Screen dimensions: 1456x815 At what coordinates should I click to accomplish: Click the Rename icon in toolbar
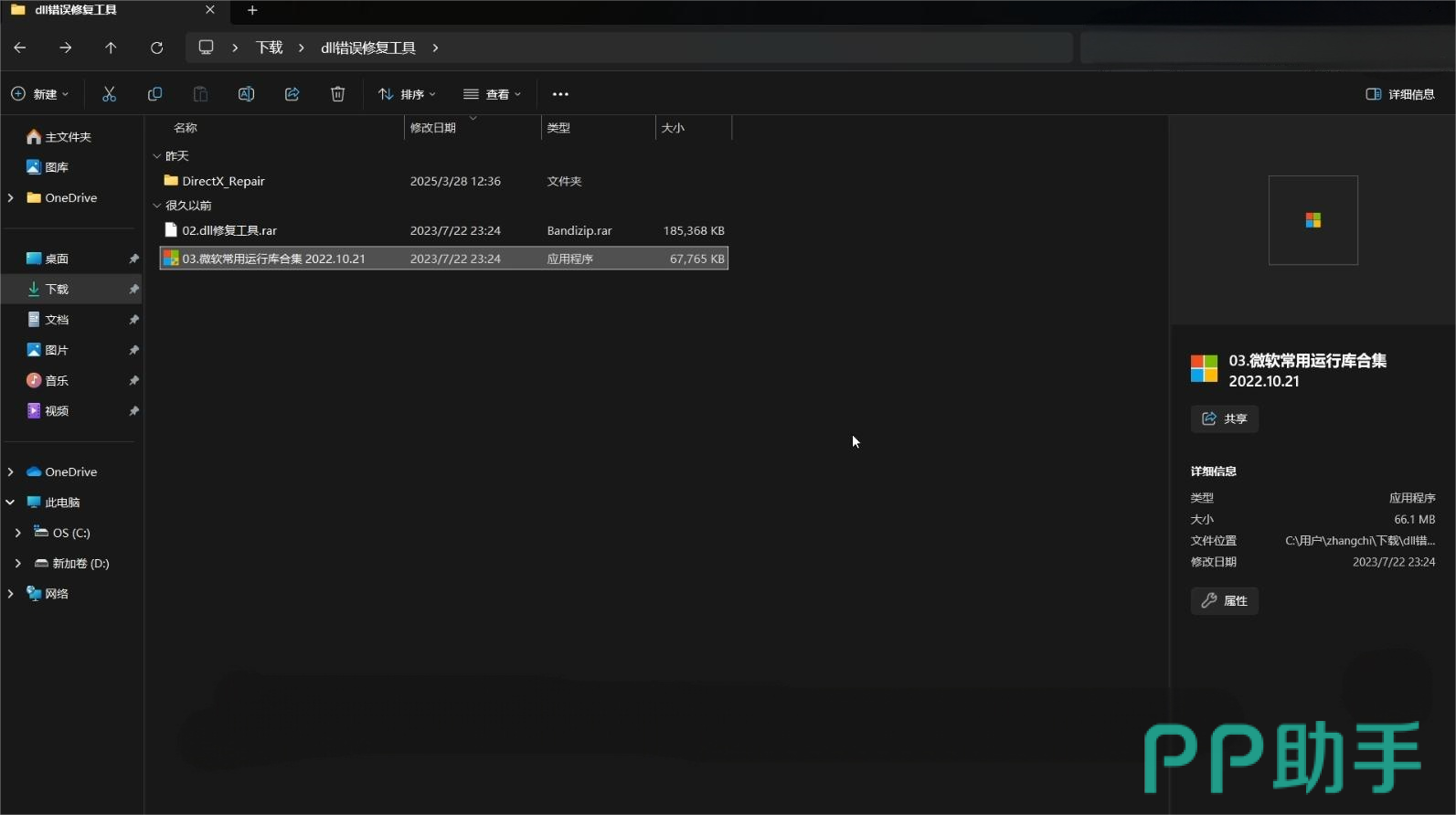pos(246,94)
